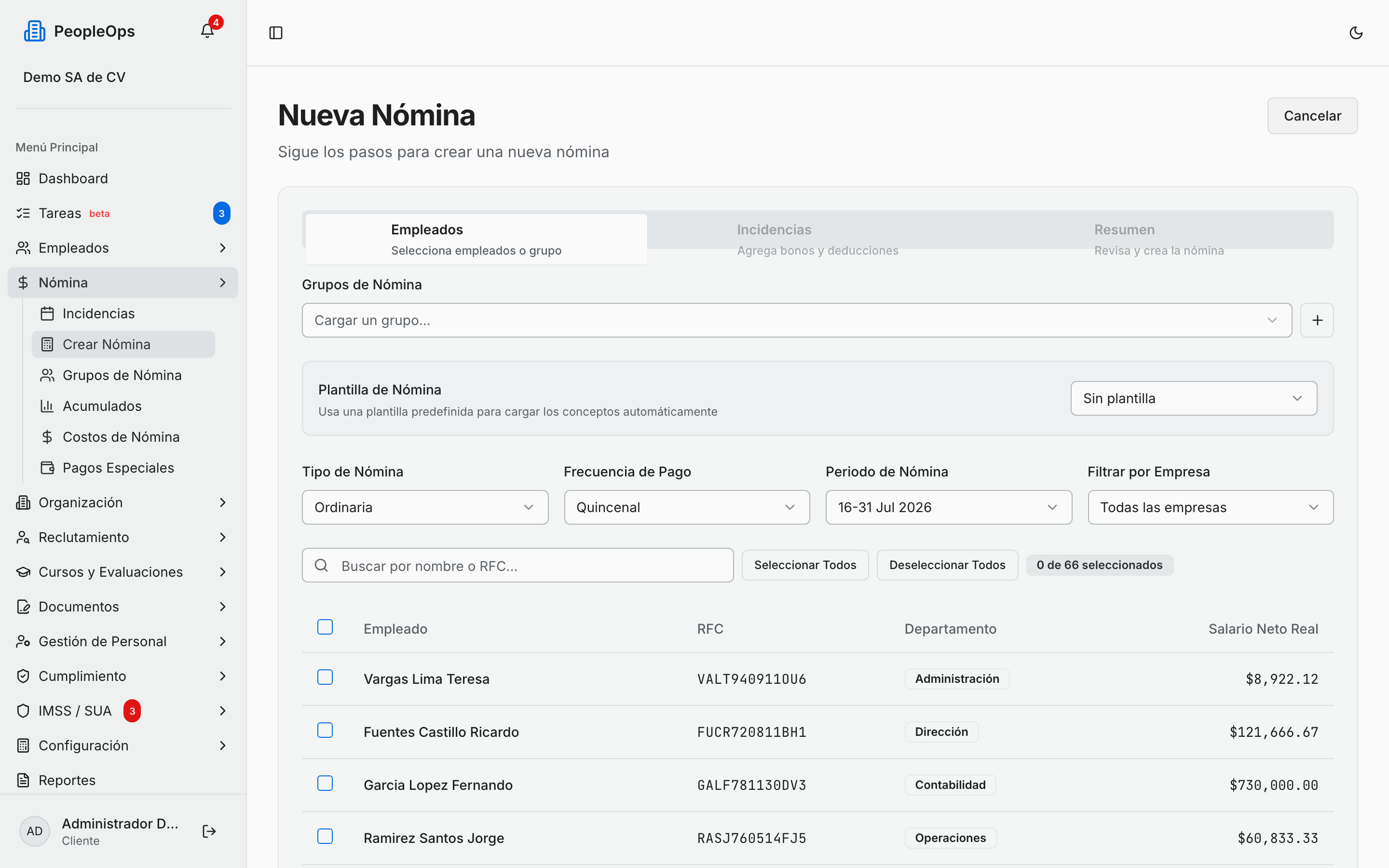Click the Cancelar button

1312,116
